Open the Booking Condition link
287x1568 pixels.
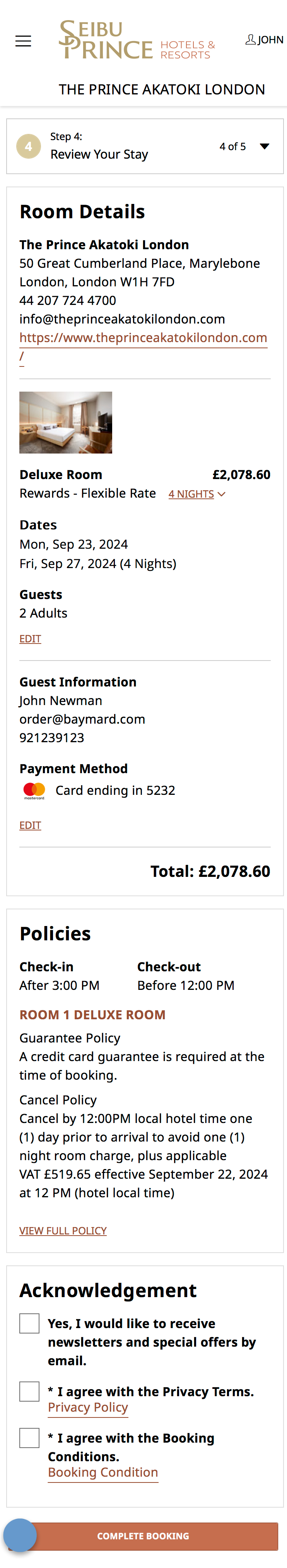point(103,1472)
